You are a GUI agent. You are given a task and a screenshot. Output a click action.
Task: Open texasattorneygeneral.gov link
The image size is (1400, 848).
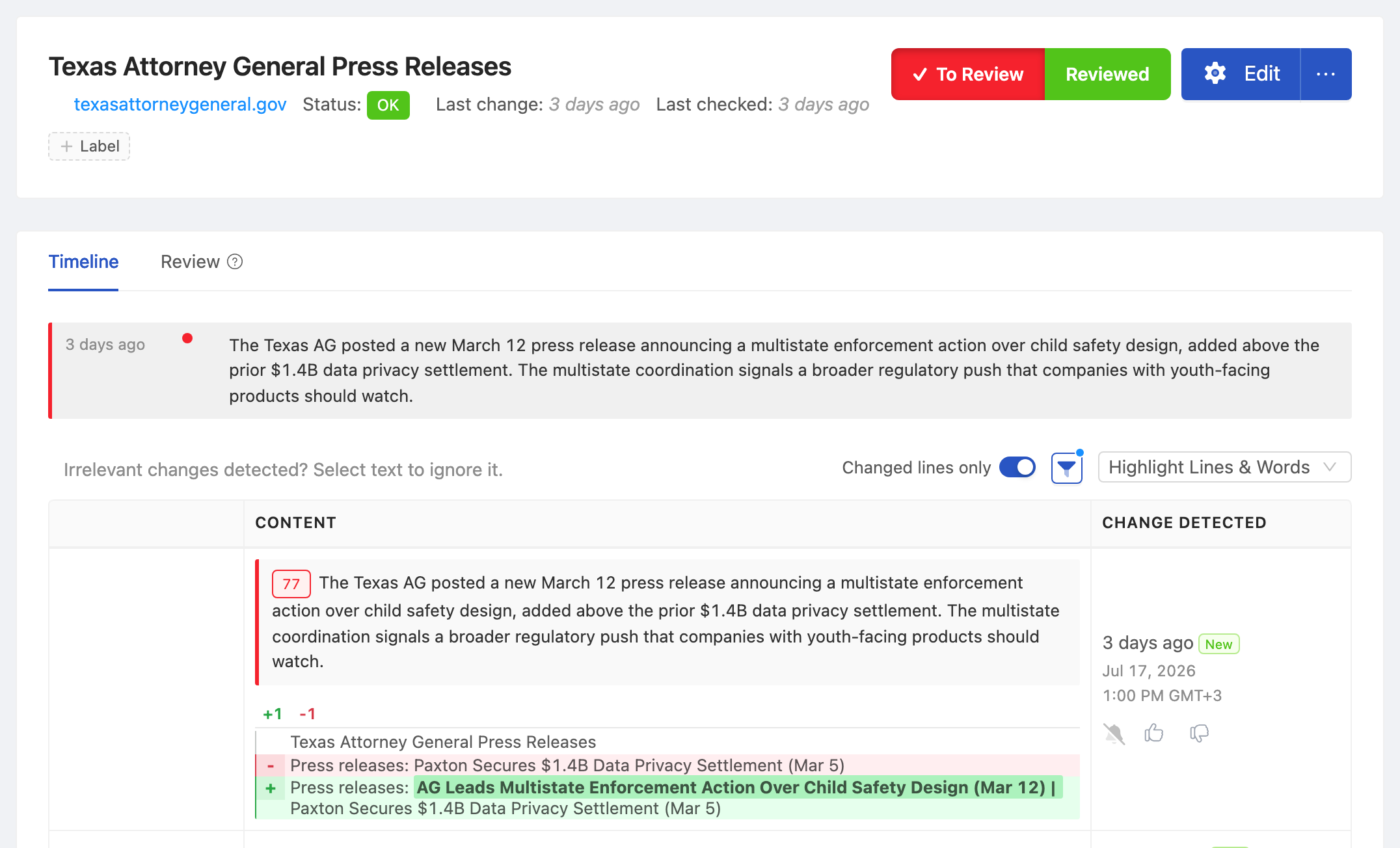click(180, 104)
